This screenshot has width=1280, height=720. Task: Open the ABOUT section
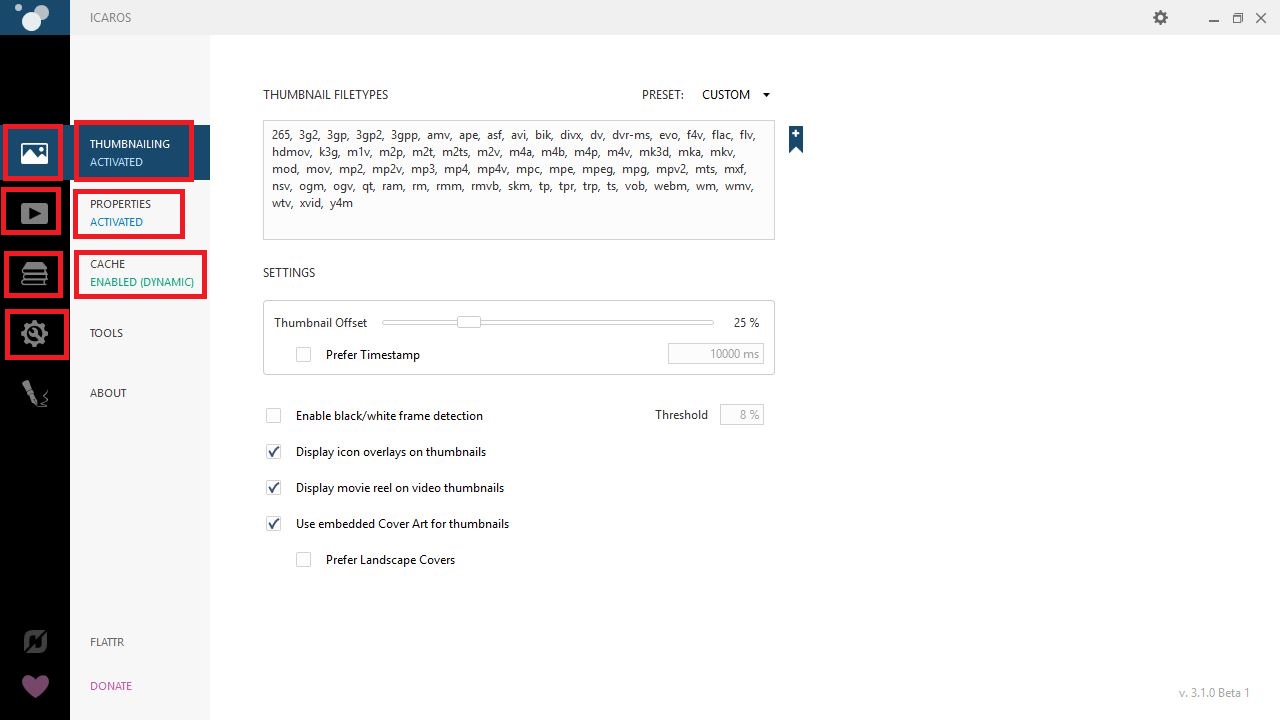point(108,393)
